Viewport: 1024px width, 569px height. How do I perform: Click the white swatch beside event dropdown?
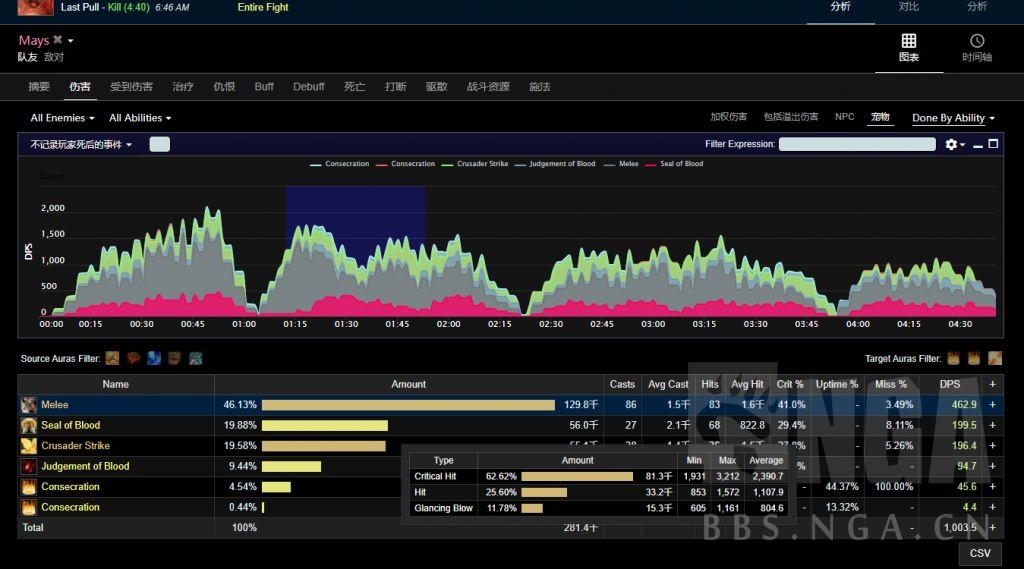click(x=159, y=144)
